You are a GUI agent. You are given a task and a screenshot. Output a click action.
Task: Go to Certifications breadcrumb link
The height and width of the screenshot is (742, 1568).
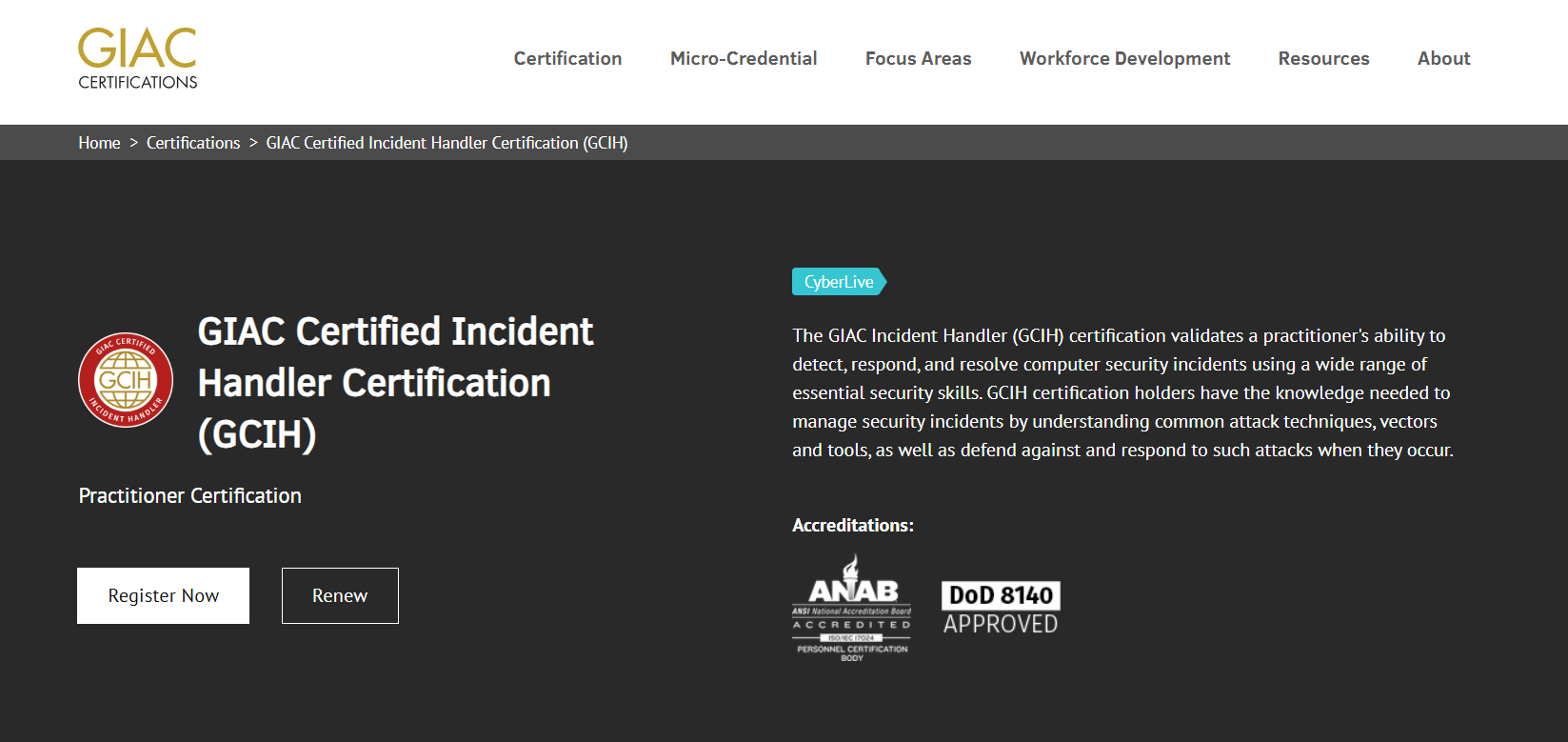point(193,143)
